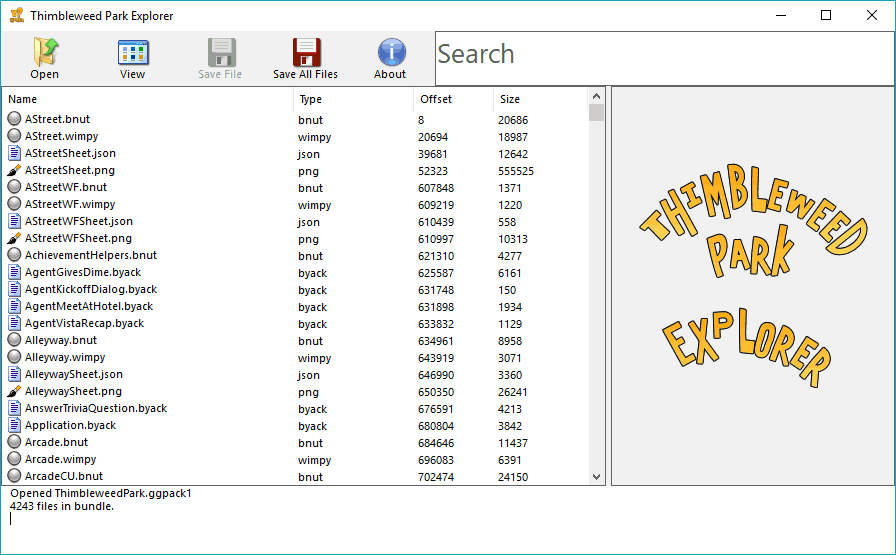Click log line 'Opened ThimbleweedPark.ggpack1'
Screen dimensions: 896x555
101,493
